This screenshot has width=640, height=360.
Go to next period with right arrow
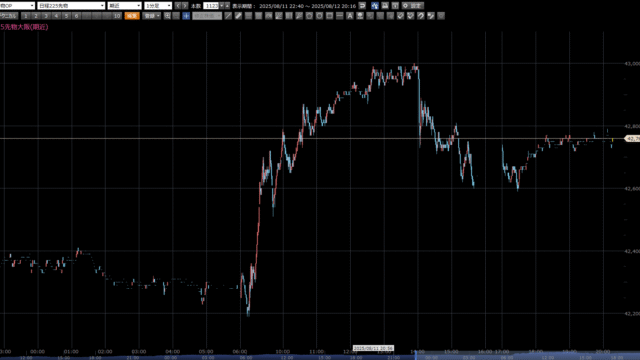185,6
